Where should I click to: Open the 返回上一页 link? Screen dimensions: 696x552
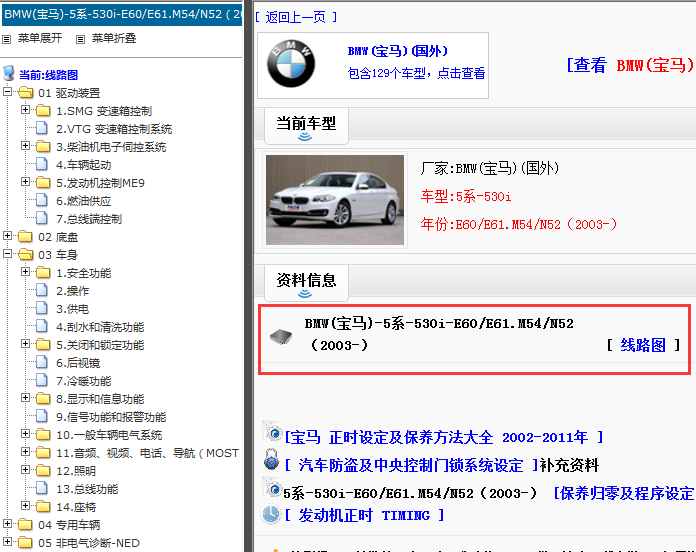(296, 17)
